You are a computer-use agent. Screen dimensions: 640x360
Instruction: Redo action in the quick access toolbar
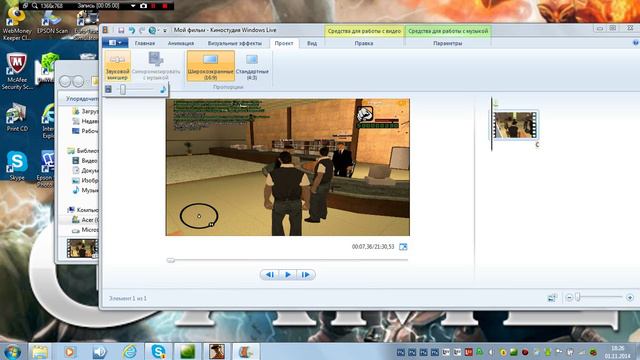coord(142,30)
